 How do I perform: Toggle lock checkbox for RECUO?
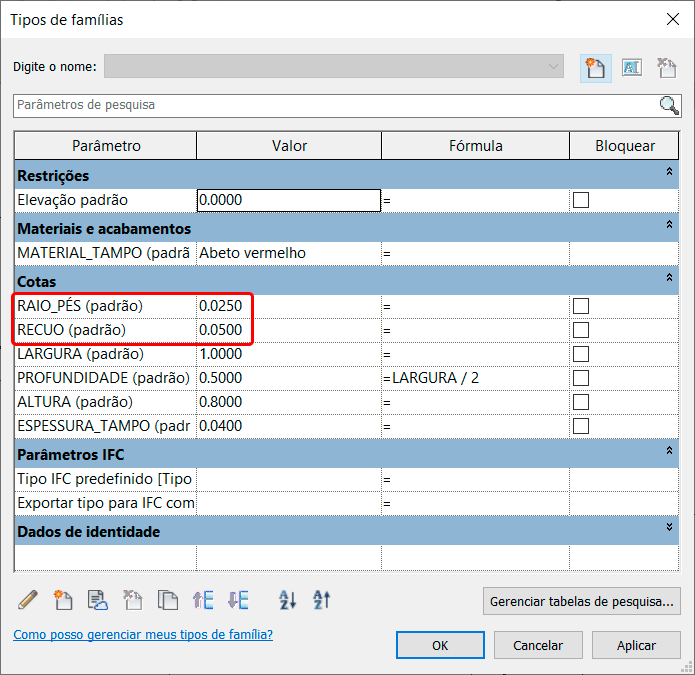581,330
